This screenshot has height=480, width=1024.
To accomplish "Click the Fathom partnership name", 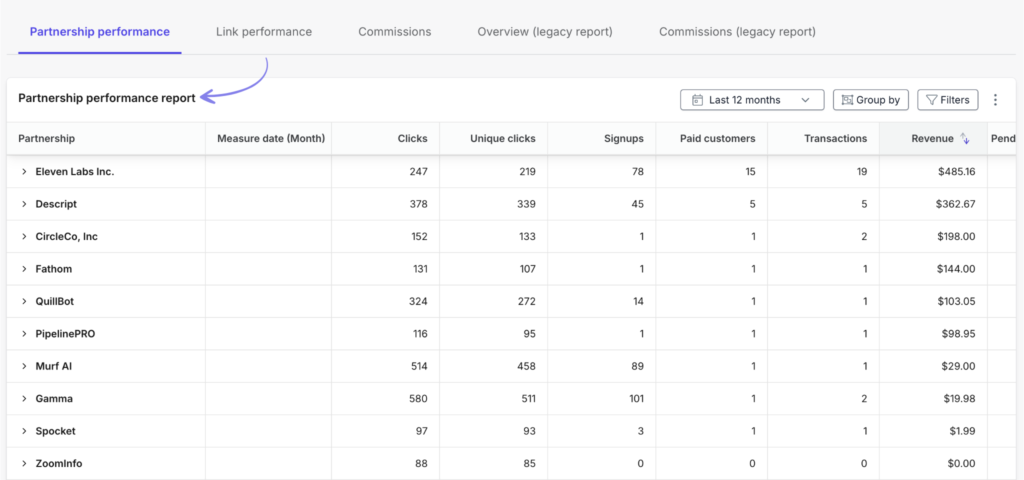I will [x=54, y=269].
